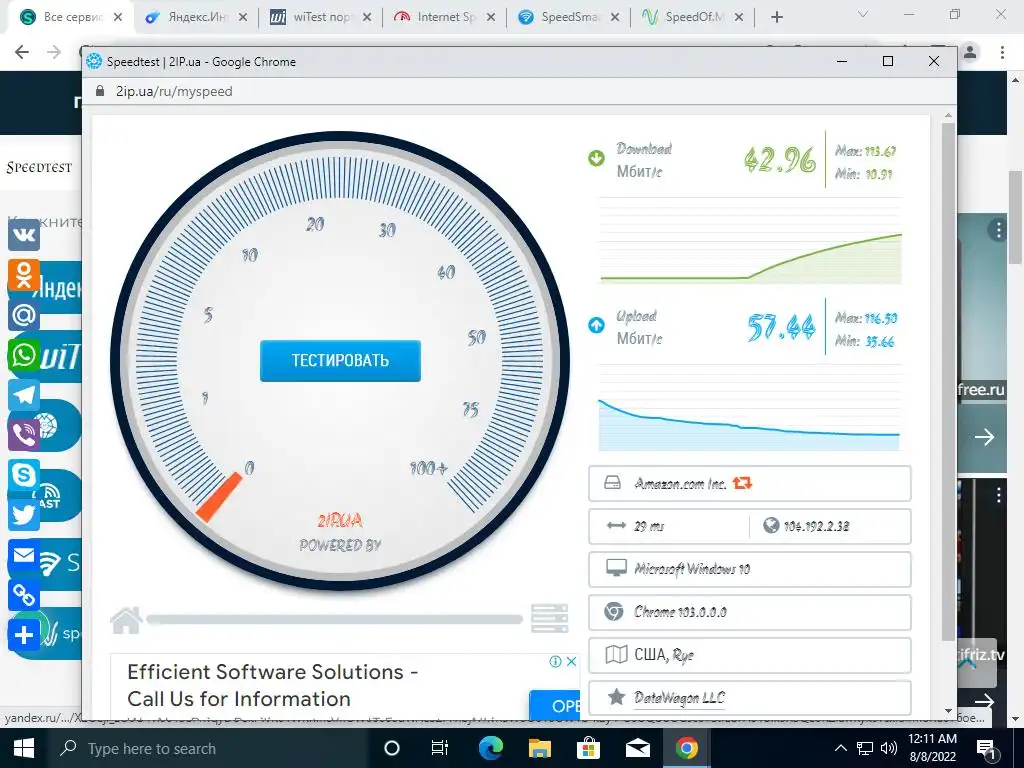The height and width of the screenshot is (768, 1024).
Task: Open a new tab in background Chrome
Action: [776, 17]
